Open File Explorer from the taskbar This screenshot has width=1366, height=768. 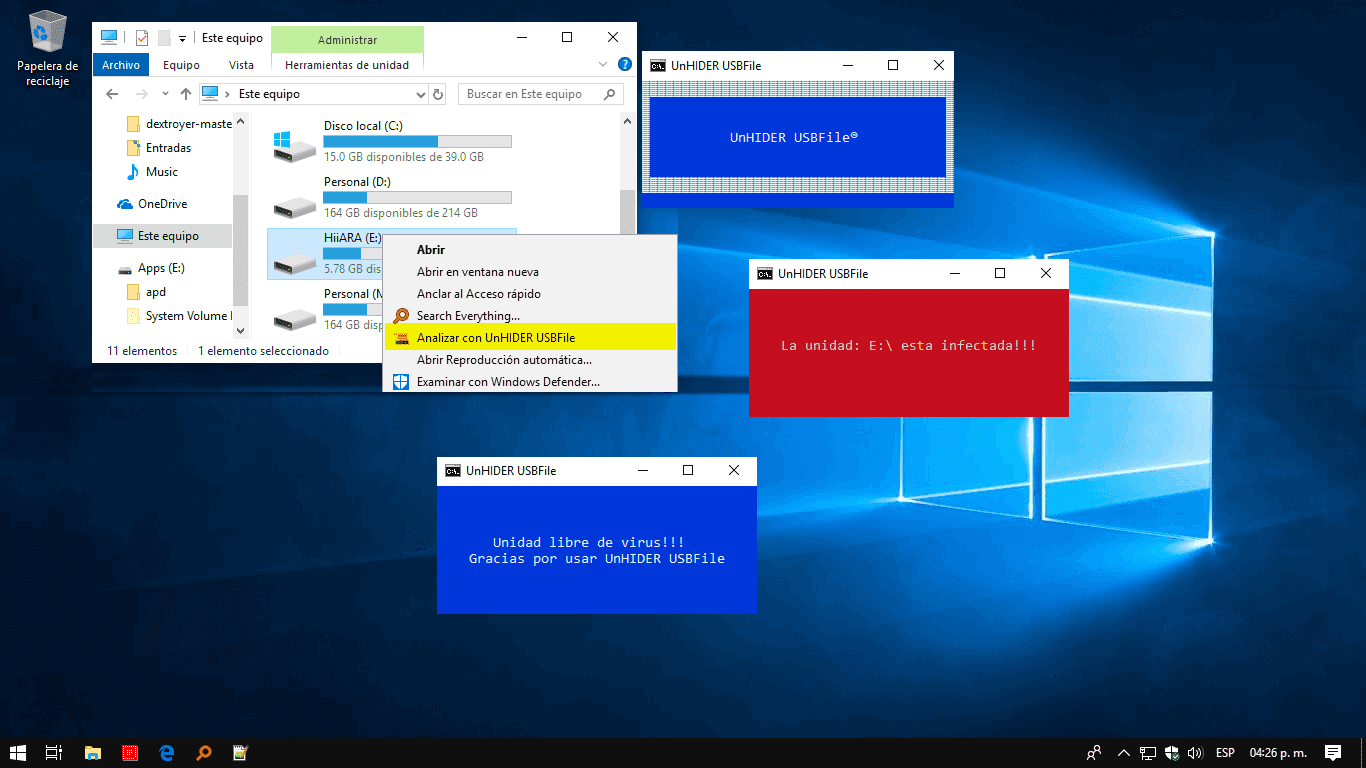click(x=93, y=753)
